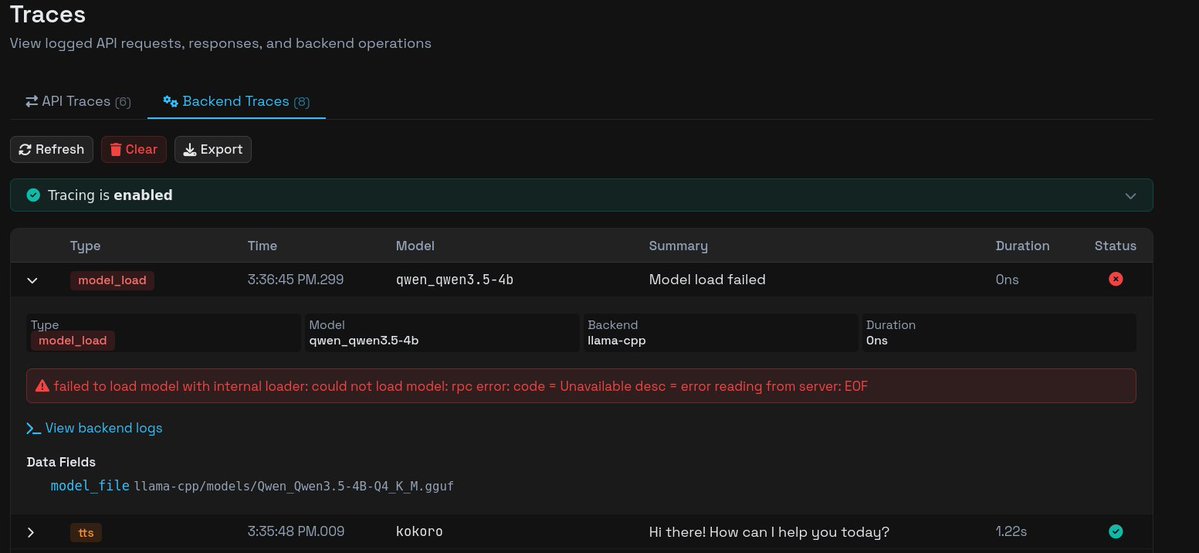The width and height of the screenshot is (1199, 553).
Task: Click the failed to load model error message
Action: click(460, 387)
